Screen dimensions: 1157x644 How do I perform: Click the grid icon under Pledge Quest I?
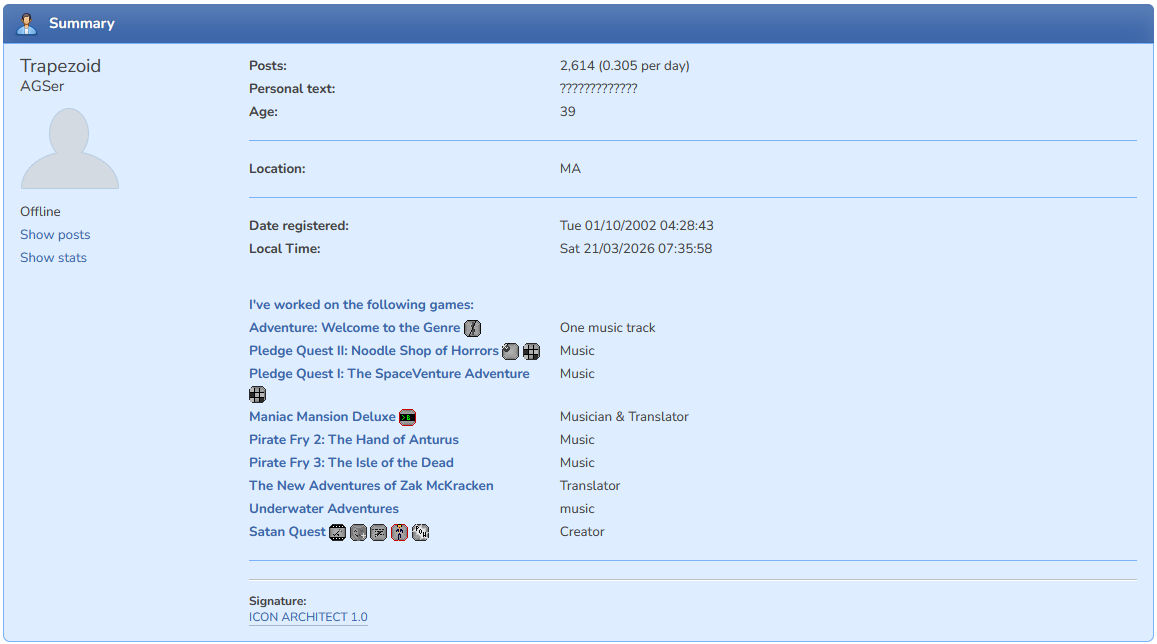258,395
